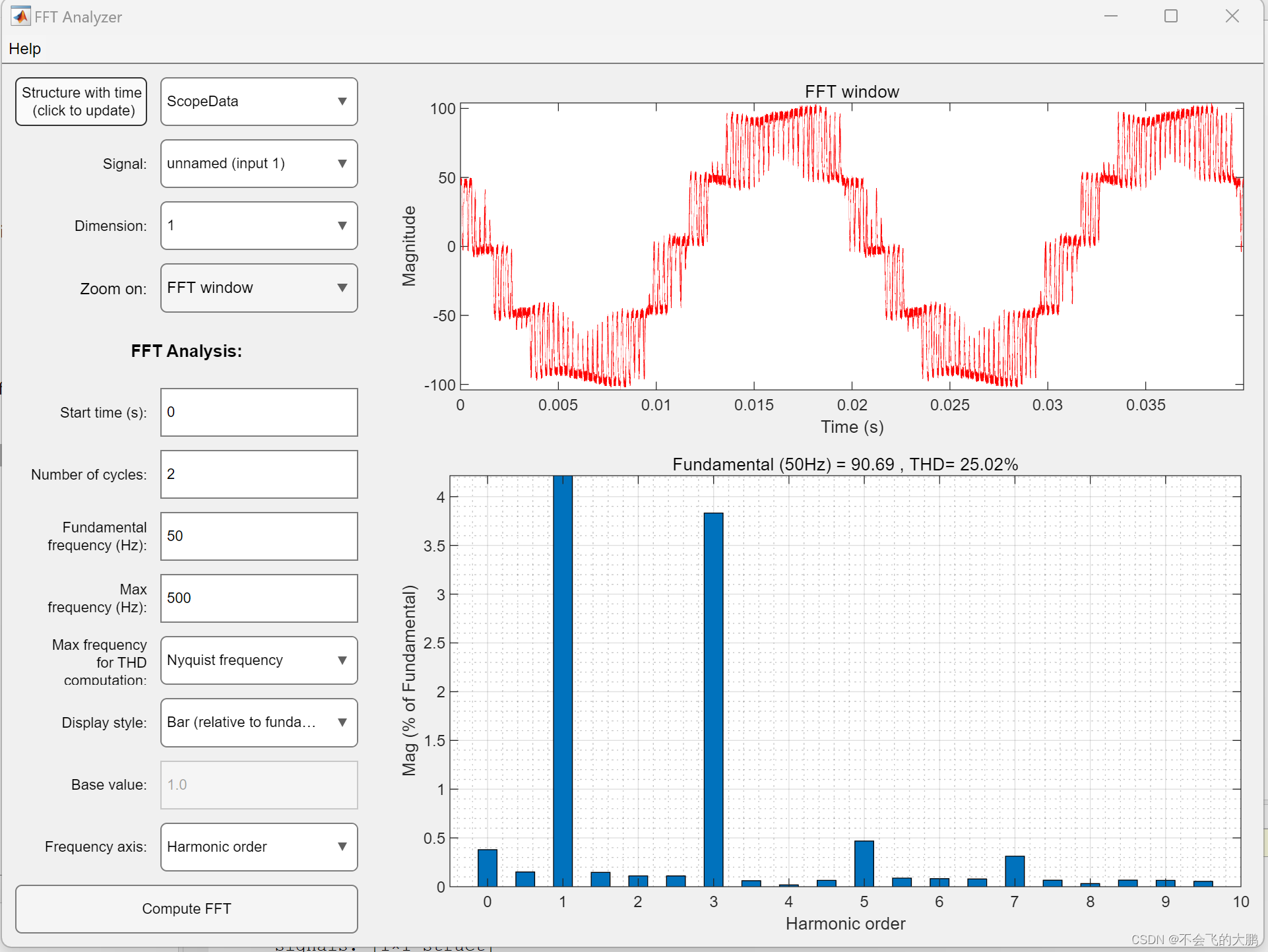Viewport: 1268px width, 952px height.
Task: Maximize the FFT Analyzer window
Action: (1170, 16)
